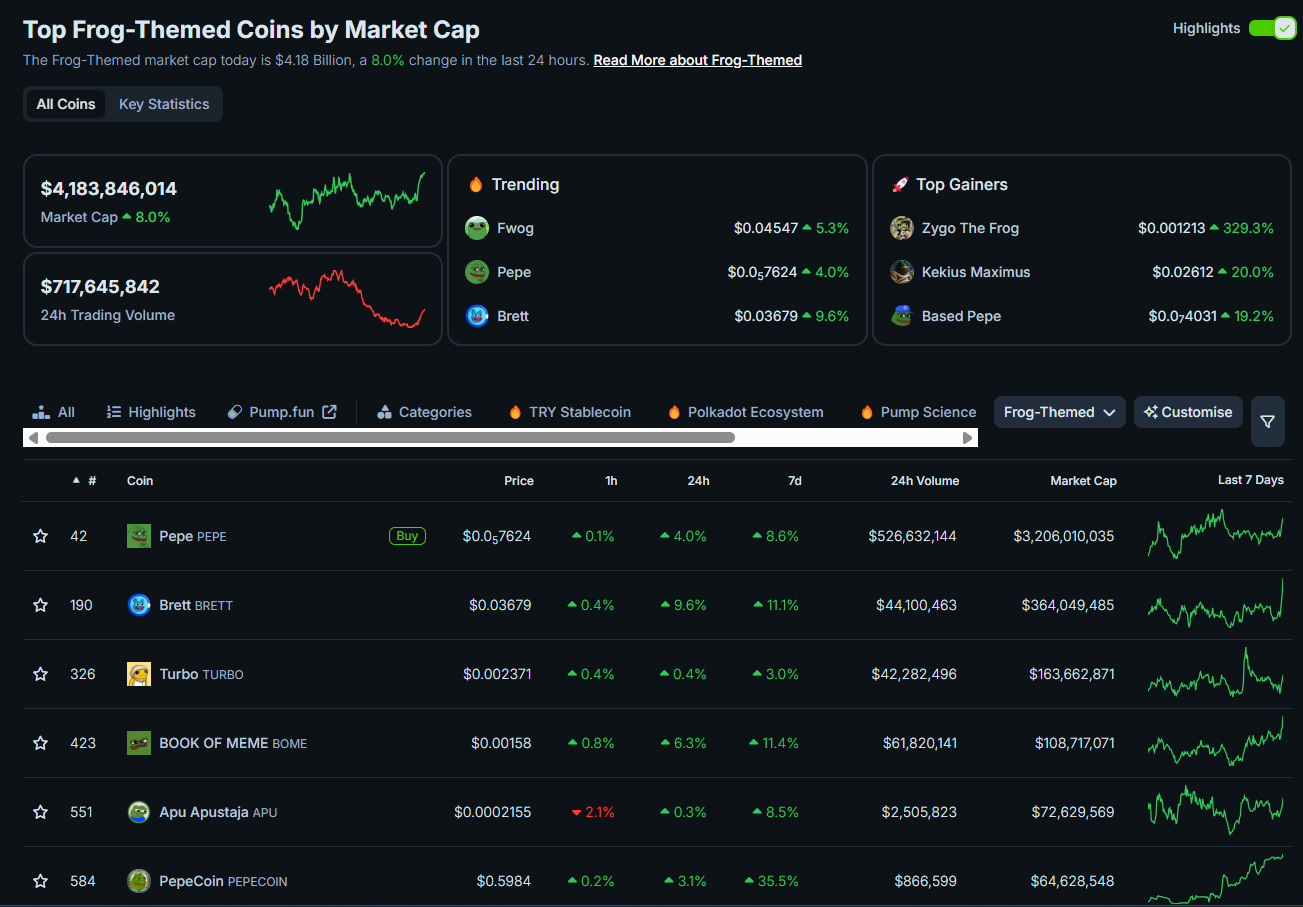Star the Pepe coin as favorite
Viewport: 1303px width, 907px height.
point(40,536)
